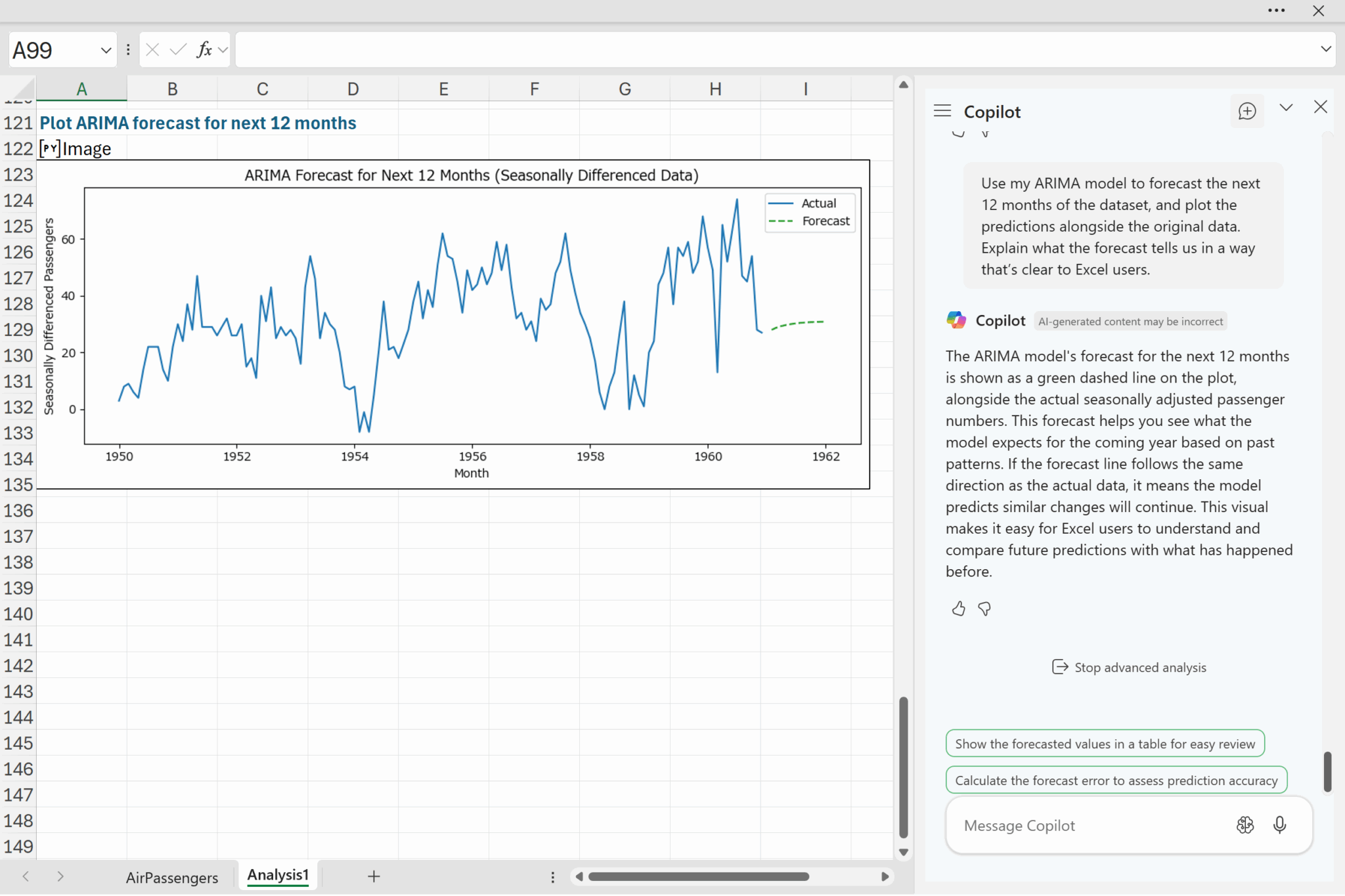Select the Analysis1 sheet tab
Viewport: 1345px width, 896px height.
(278, 875)
